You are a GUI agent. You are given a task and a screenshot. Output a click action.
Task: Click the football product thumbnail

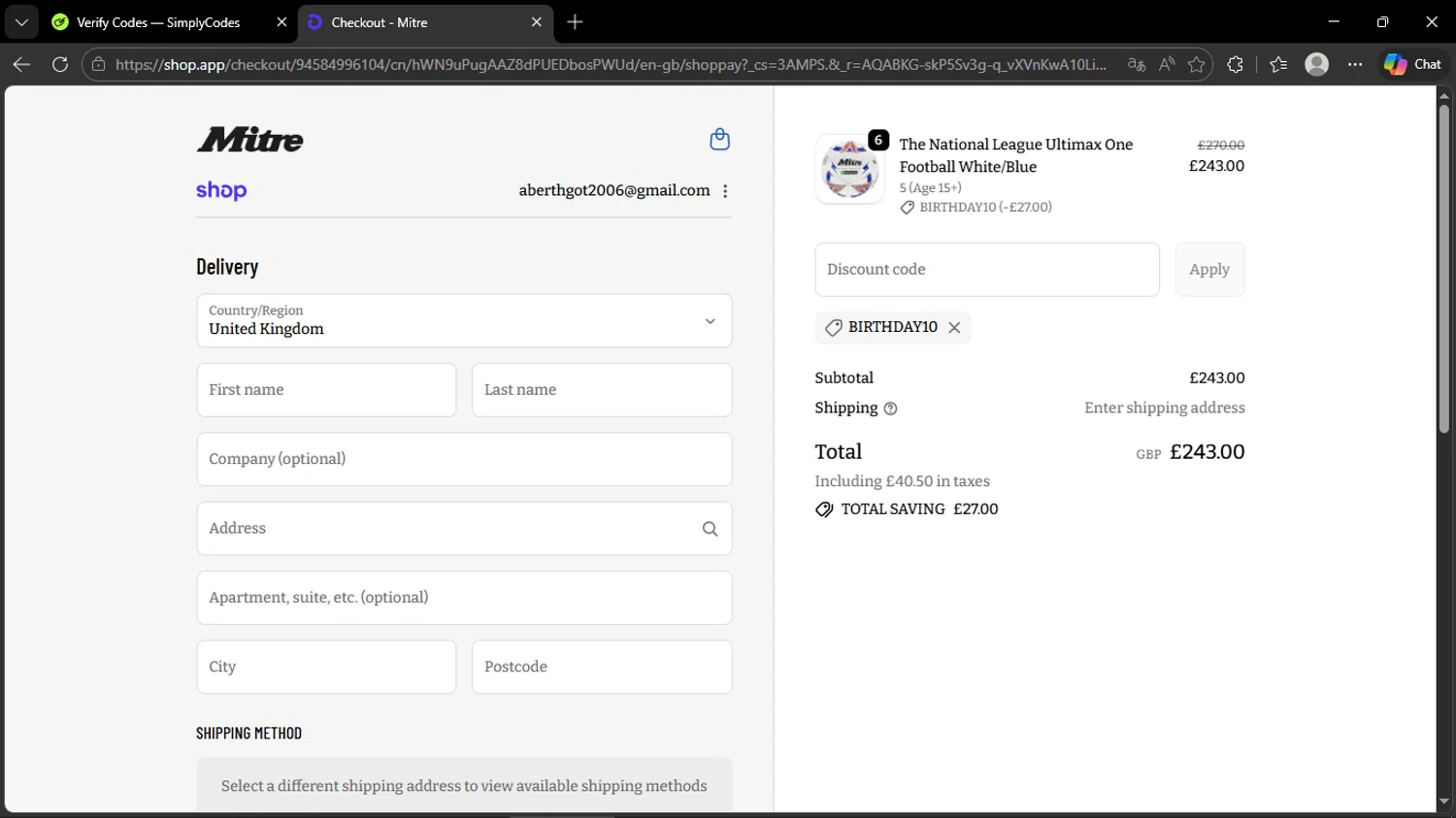tap(849, 169)
